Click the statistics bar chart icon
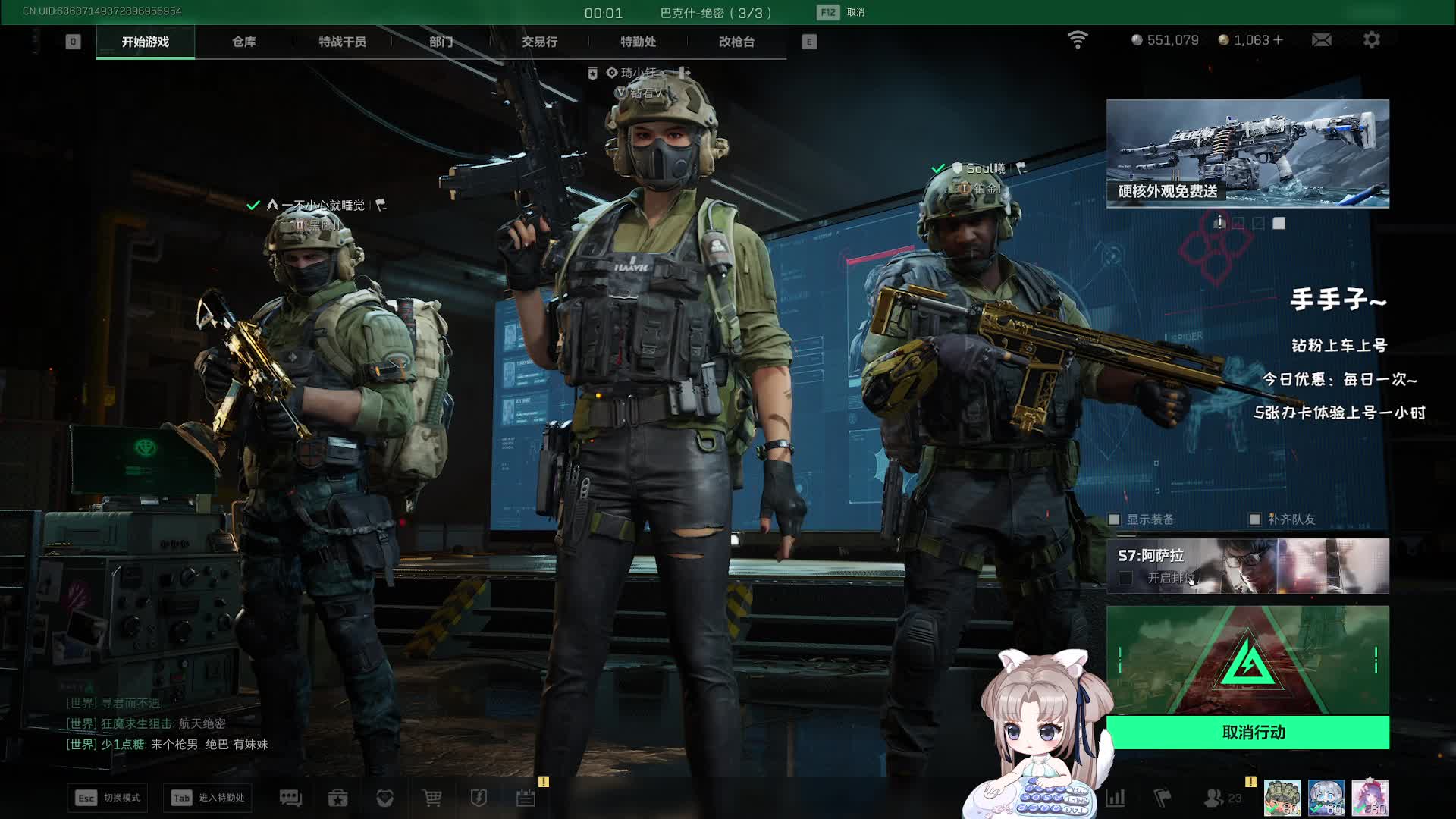1456x819 pixels. 1115,797
